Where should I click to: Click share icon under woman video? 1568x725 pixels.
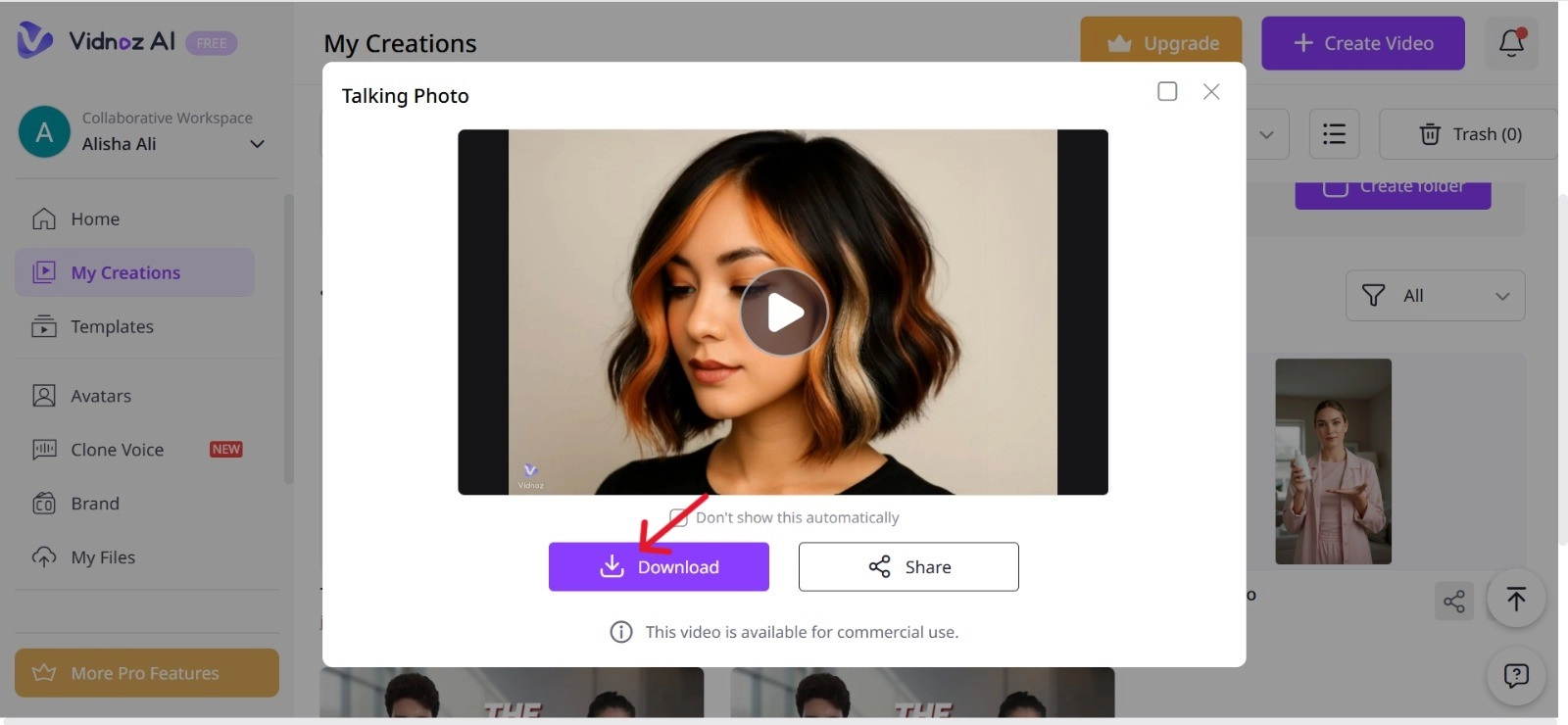point(1454,601)
